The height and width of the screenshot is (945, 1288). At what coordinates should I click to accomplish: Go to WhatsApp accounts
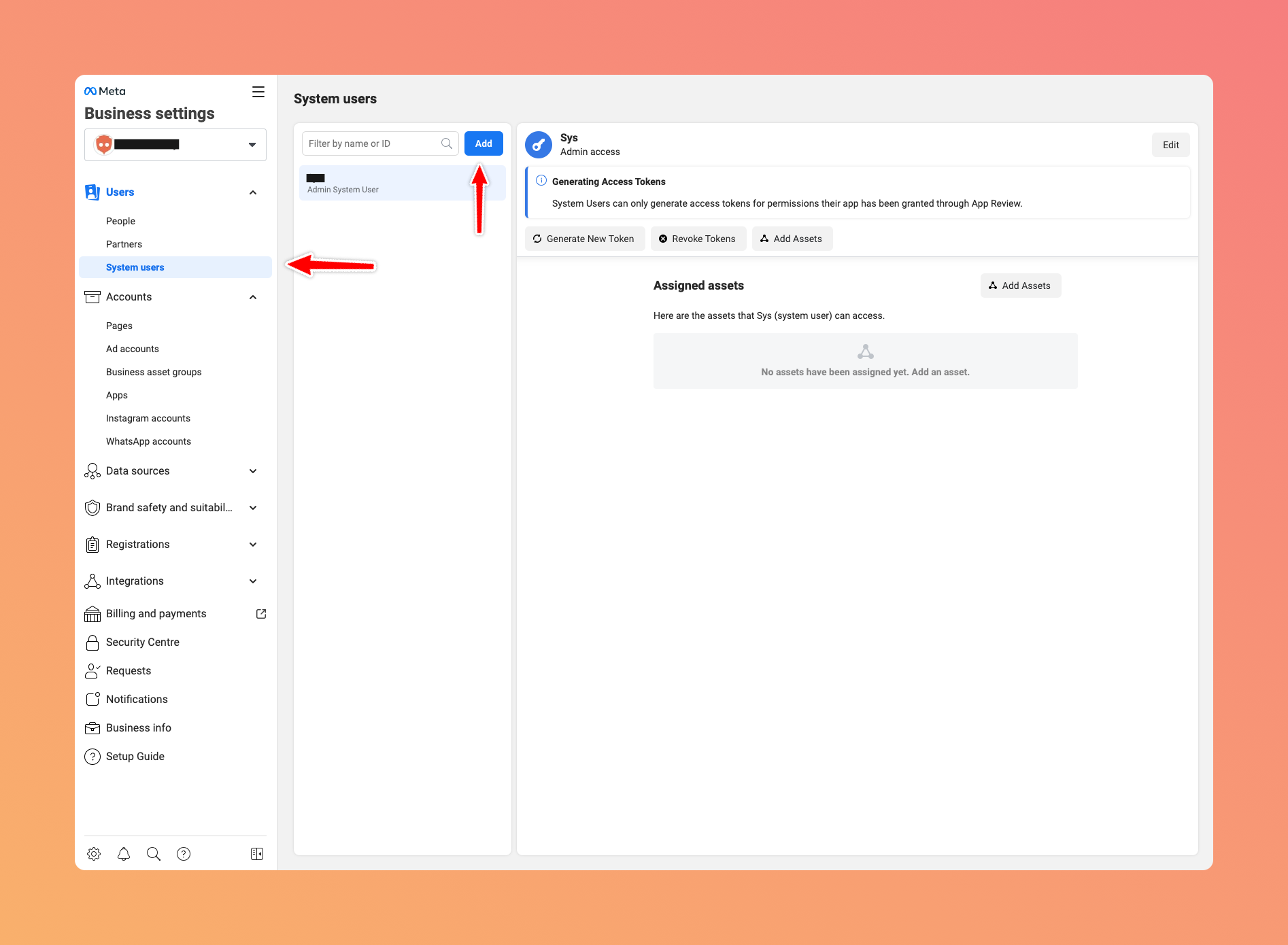tap(148, 441)
